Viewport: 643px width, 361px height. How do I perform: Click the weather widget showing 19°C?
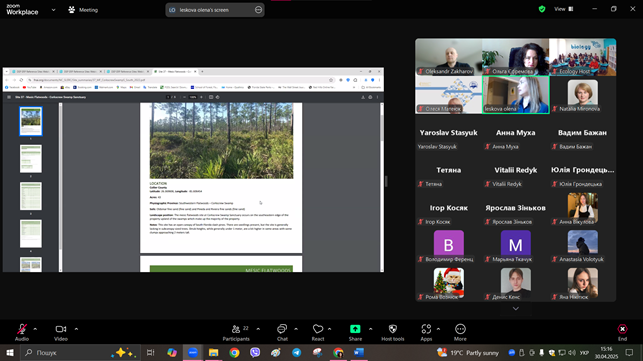coord(468,352)
